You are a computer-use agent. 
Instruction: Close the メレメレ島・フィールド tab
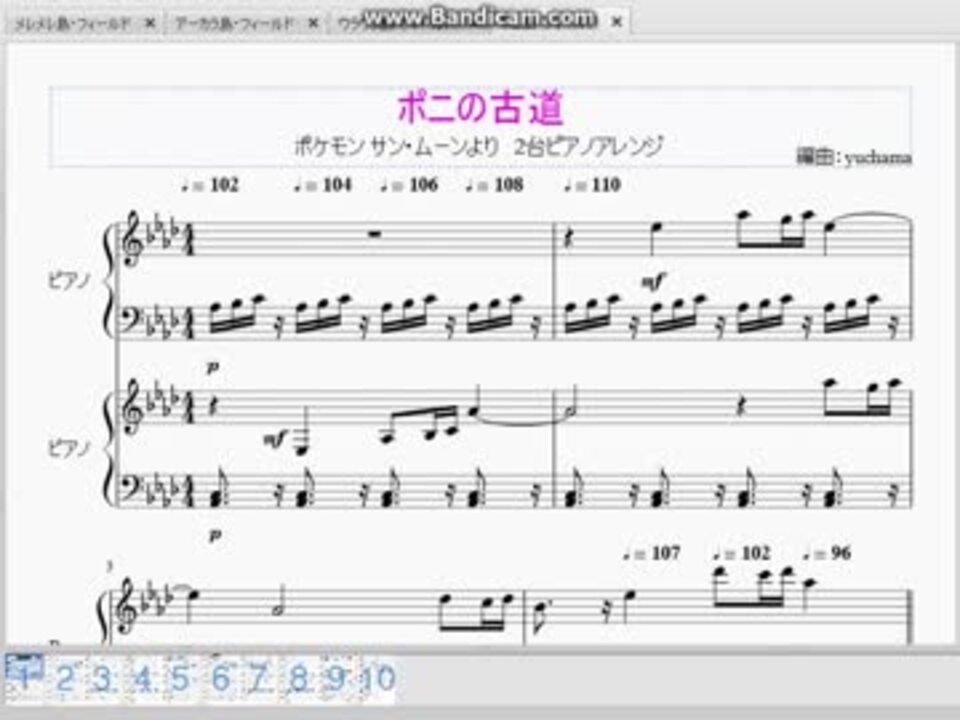(x=151, y=24)
